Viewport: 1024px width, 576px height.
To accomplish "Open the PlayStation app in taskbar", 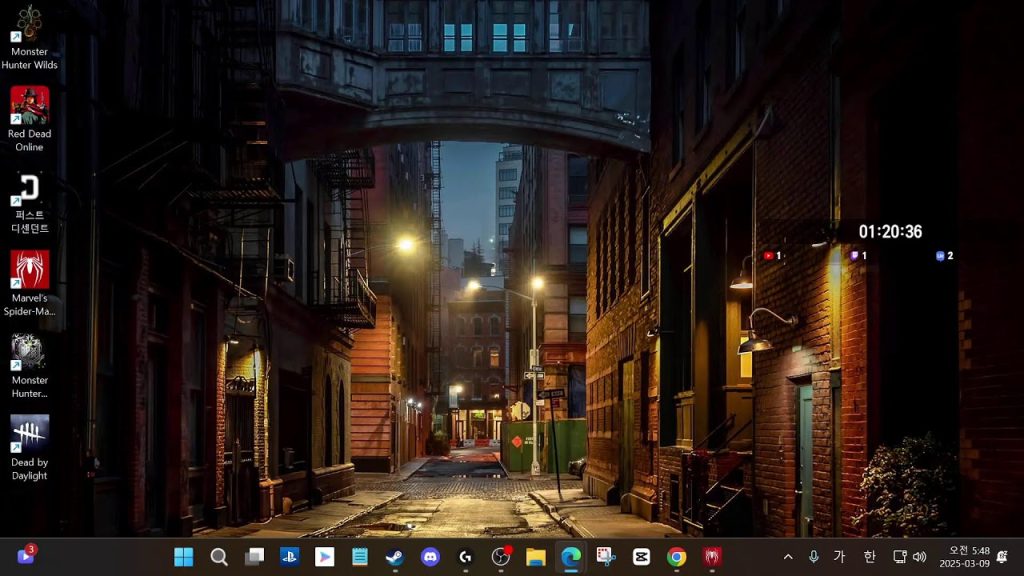I will click(290, 557).
